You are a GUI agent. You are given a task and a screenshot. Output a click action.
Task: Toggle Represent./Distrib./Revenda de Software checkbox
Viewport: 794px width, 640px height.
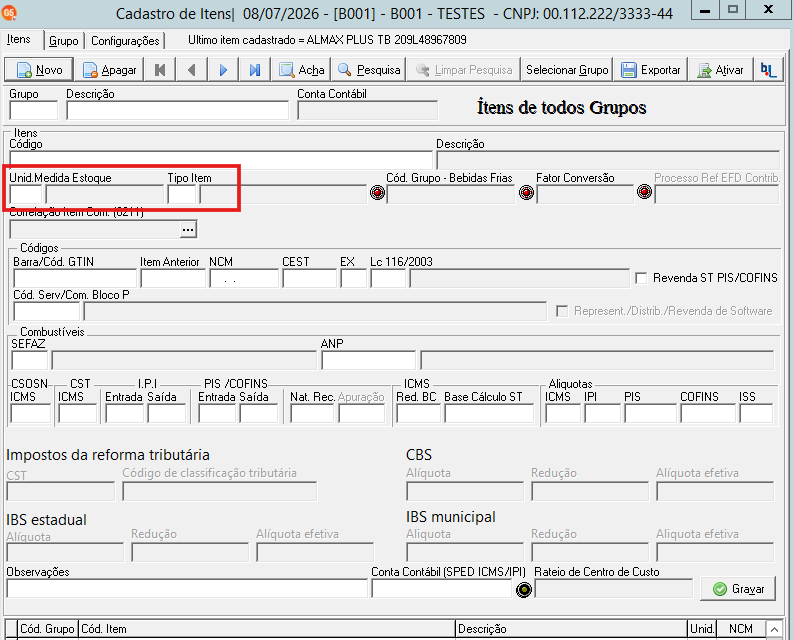coord(562,311)
